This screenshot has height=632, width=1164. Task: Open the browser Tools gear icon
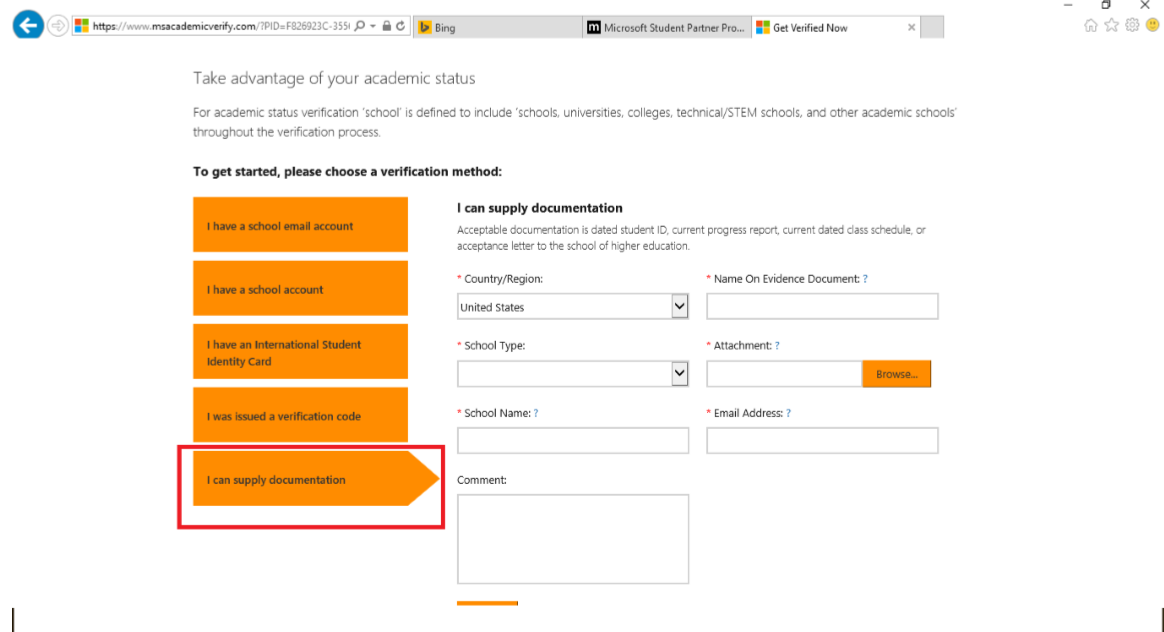coord(1132,26)
